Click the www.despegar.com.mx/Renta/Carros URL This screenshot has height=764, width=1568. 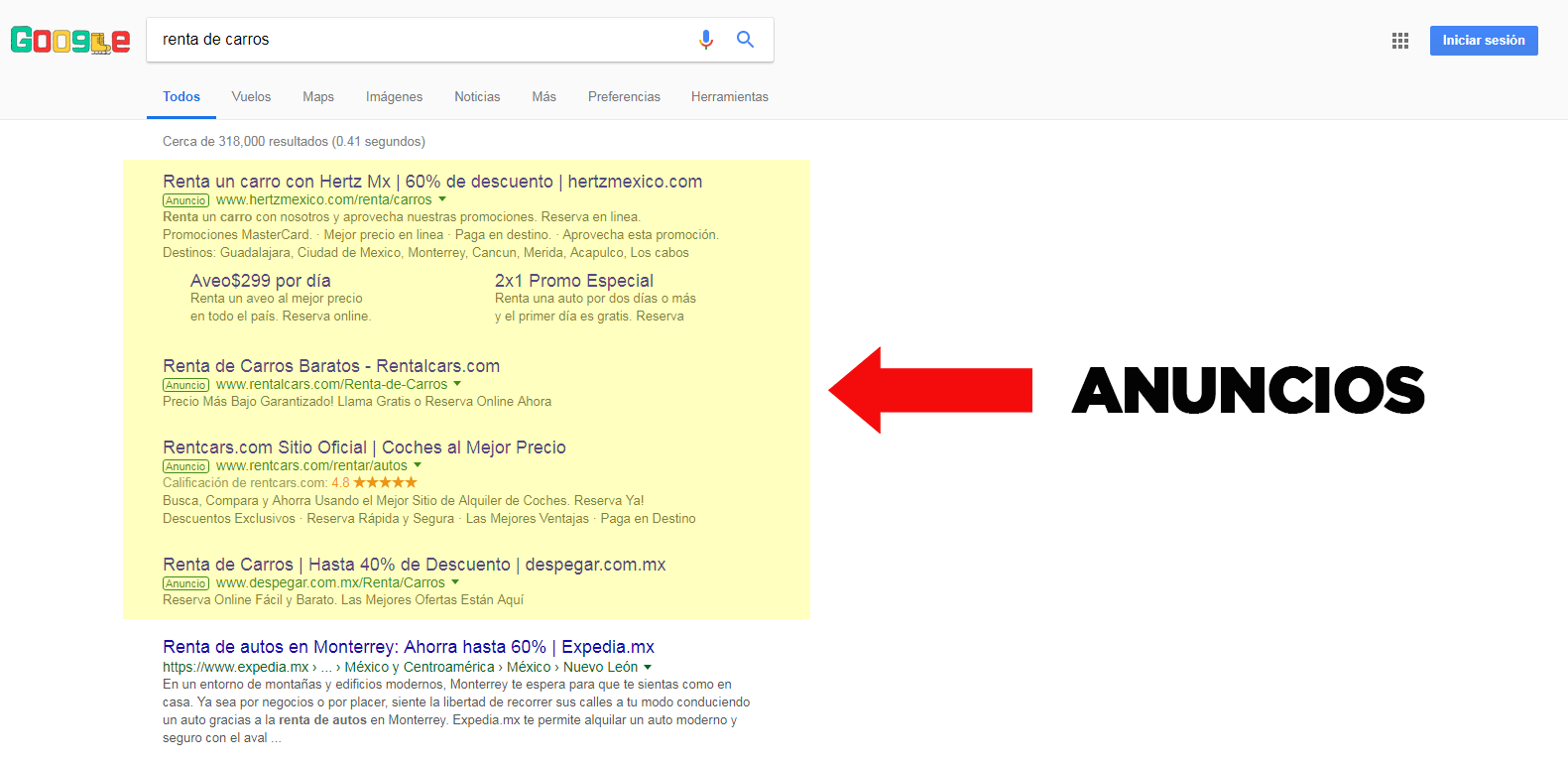pyautogui.click(x=330, y=582)
